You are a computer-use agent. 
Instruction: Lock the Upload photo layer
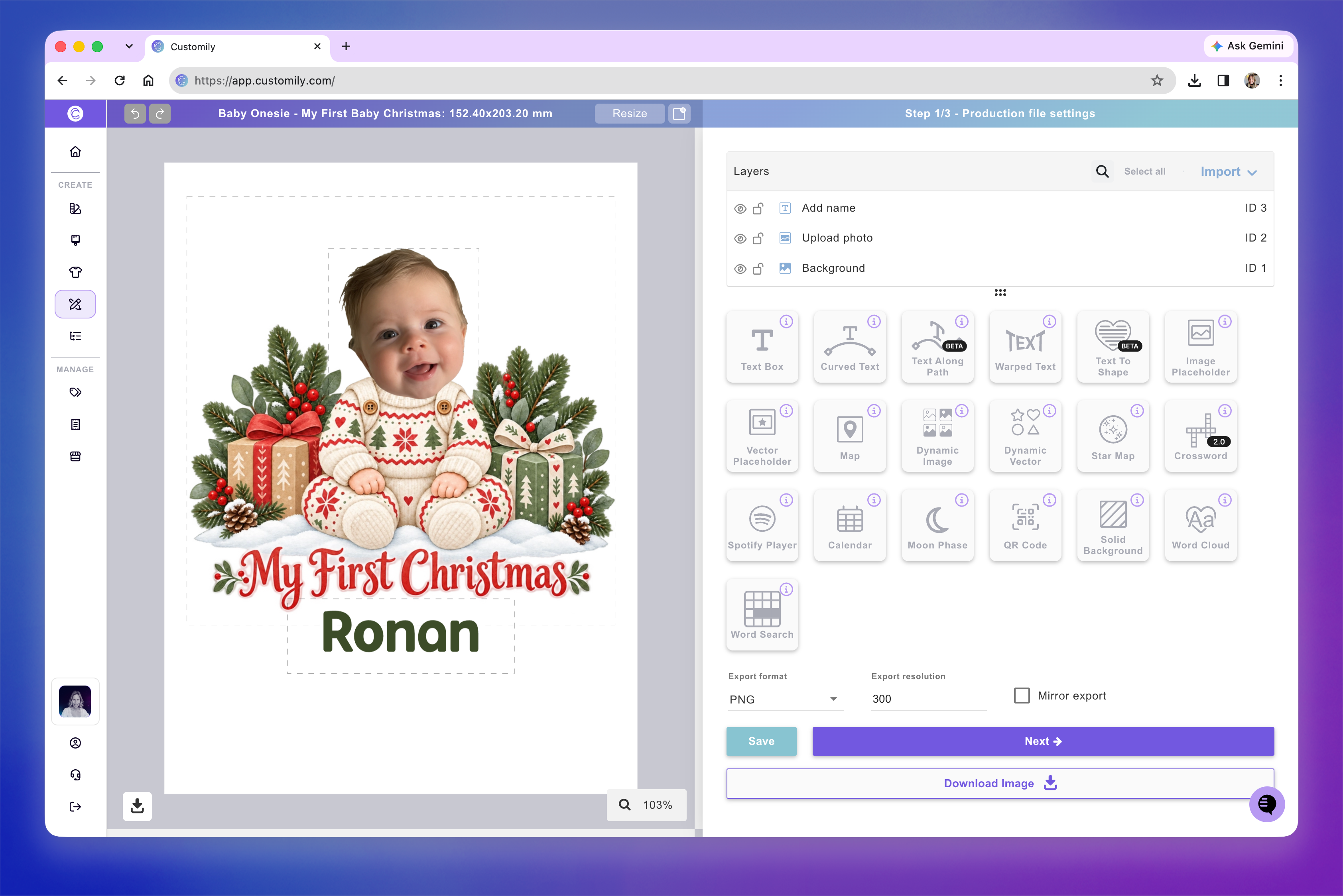point(758,238)
